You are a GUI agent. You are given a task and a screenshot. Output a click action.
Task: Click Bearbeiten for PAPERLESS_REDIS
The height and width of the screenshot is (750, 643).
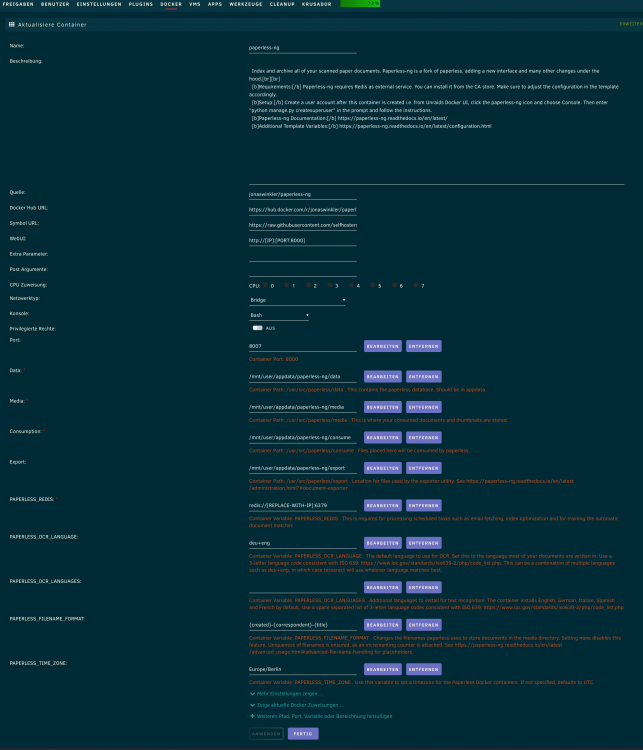383,506
